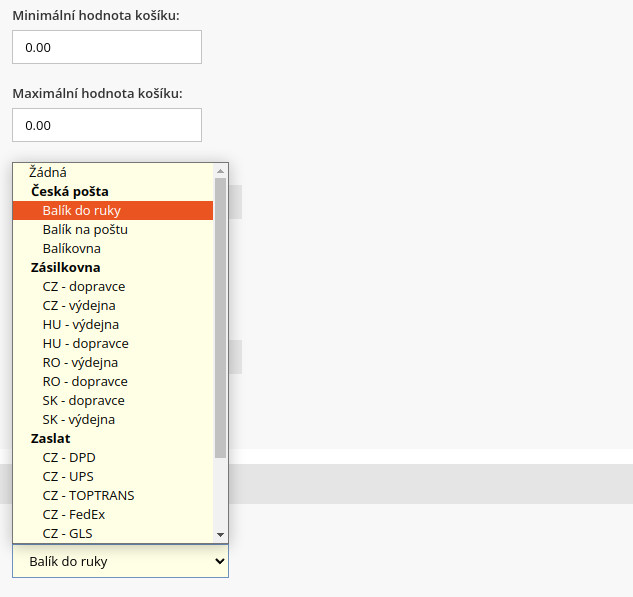Select Balík na poštu option

(x=85, y=229)
